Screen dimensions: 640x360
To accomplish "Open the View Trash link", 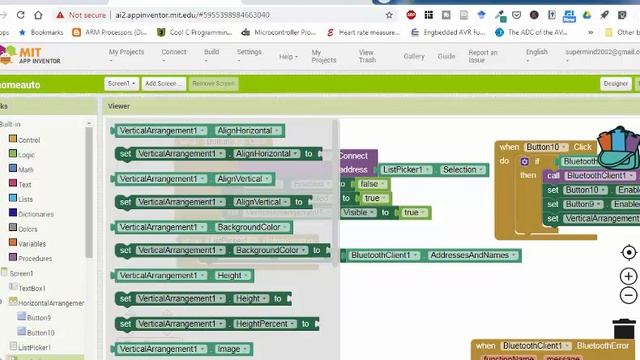I will 367,56.
